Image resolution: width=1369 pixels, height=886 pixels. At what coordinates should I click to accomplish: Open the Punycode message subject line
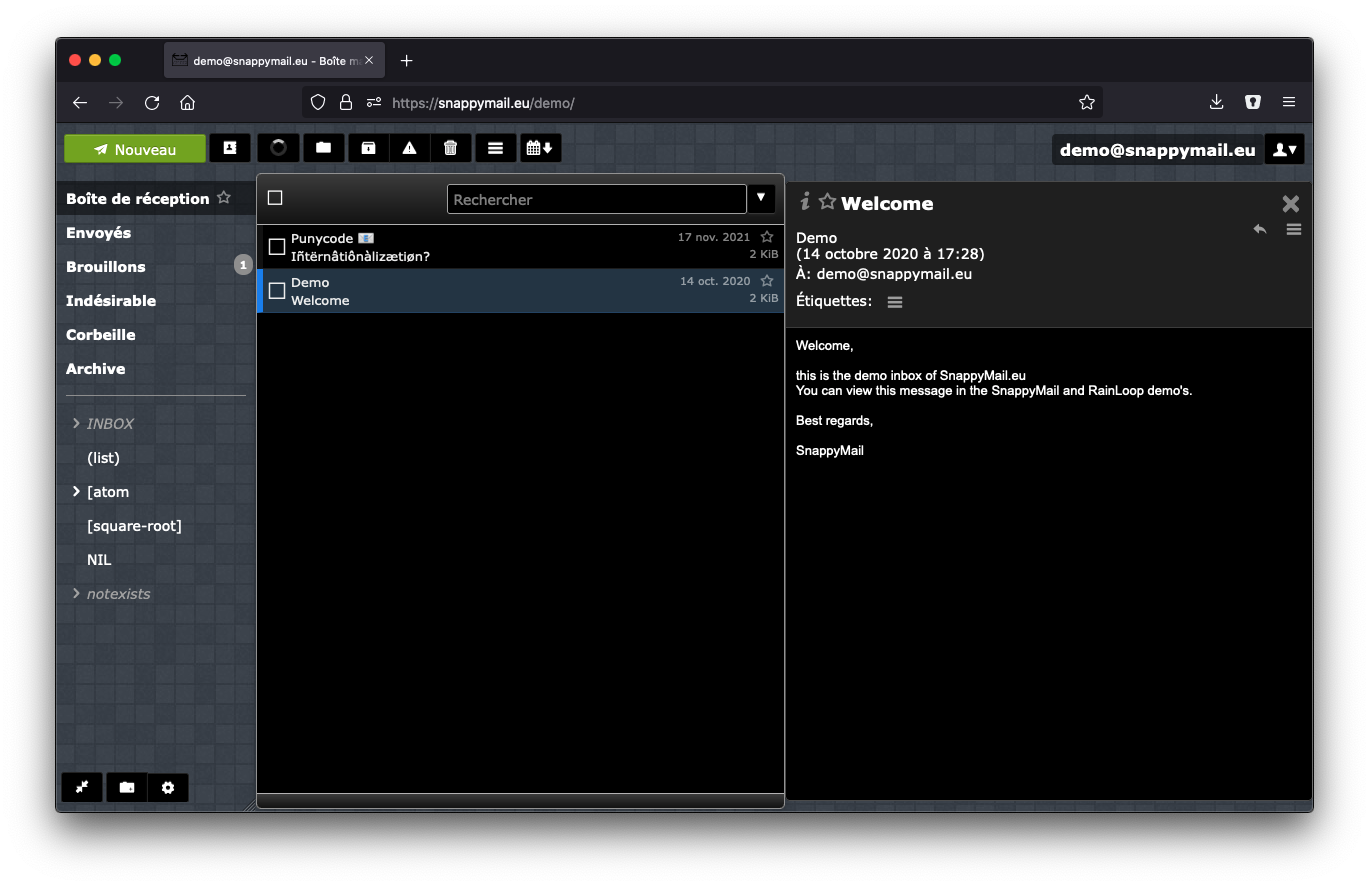click(x=360, y=256)
